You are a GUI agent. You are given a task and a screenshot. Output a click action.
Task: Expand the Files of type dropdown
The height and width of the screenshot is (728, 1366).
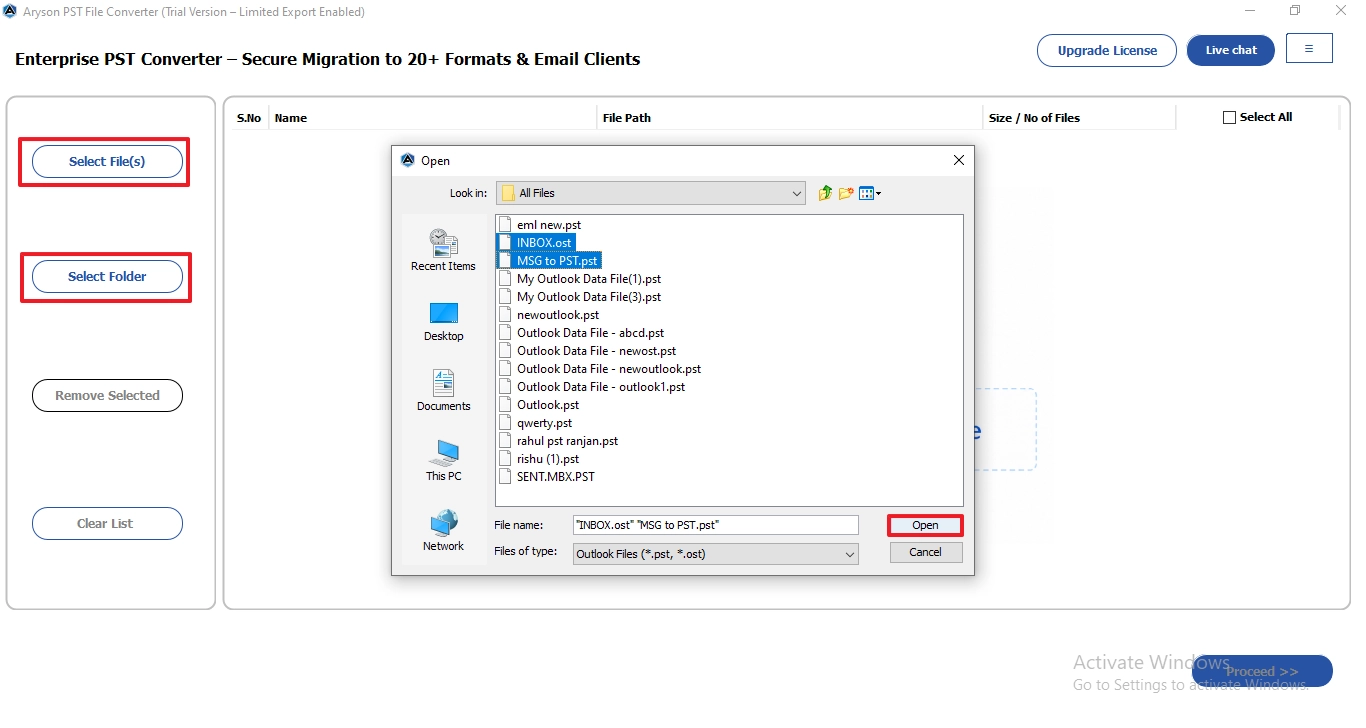(850, 554)
